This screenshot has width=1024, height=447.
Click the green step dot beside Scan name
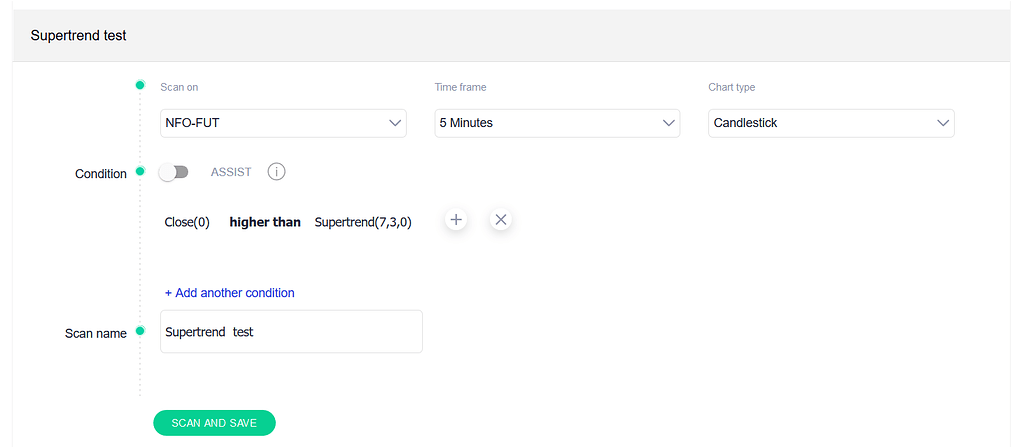[x=140, y=331]
